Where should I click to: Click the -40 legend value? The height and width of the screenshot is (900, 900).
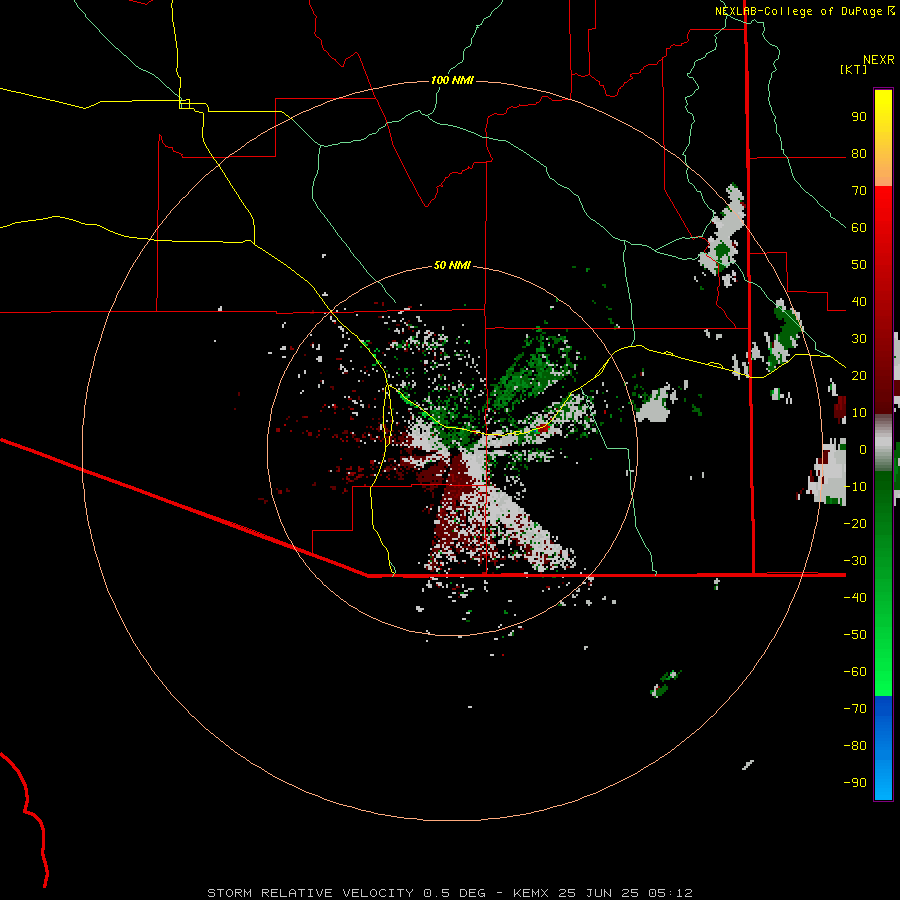[x=855, y=598]
